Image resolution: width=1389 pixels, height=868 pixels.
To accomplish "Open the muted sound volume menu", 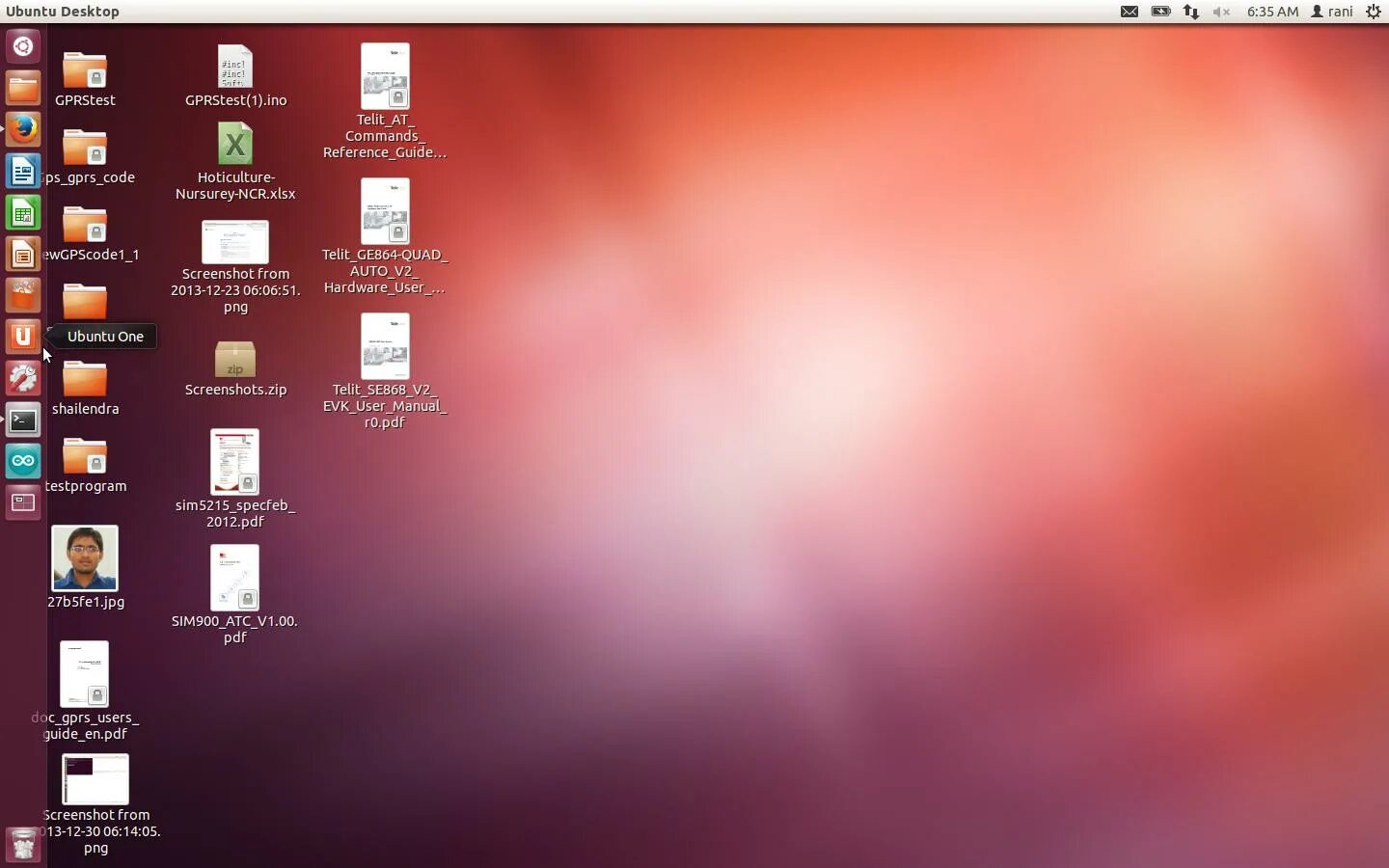I will click(1221, 12).
